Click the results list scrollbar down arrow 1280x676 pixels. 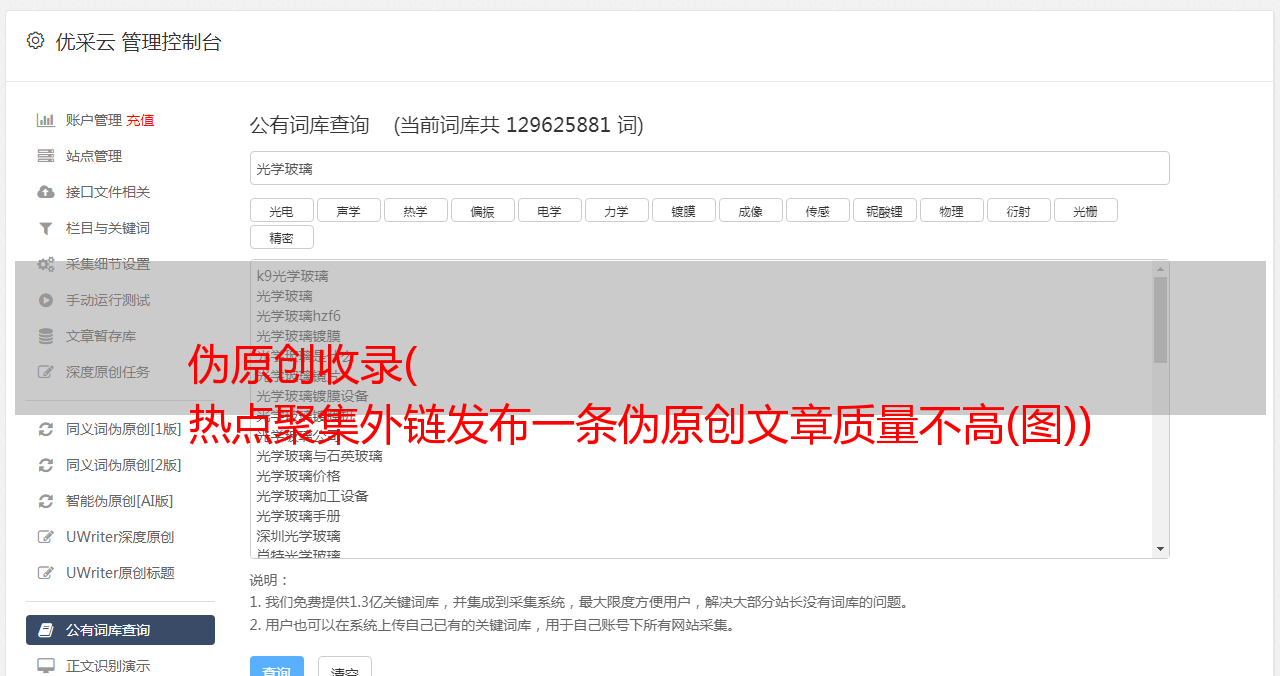click(x=1160, y=549)
